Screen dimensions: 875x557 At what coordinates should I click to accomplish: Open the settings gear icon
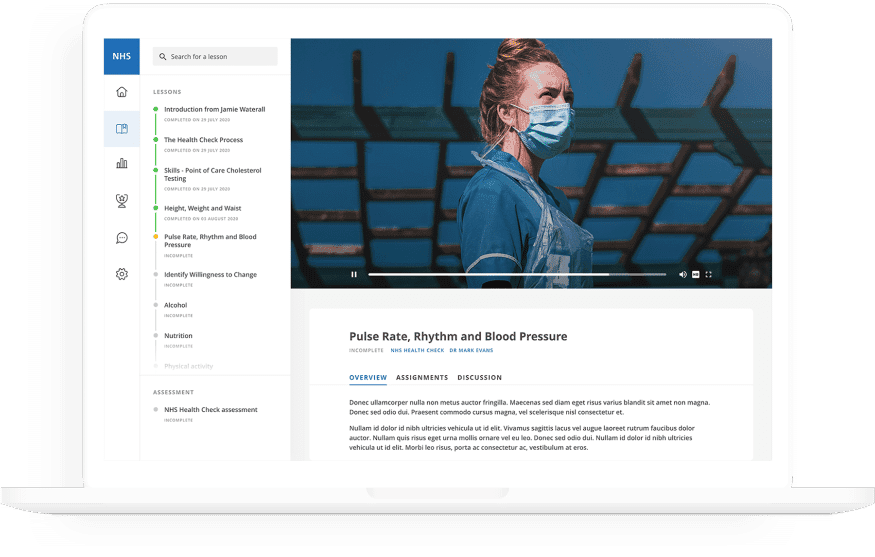(121, 274)
